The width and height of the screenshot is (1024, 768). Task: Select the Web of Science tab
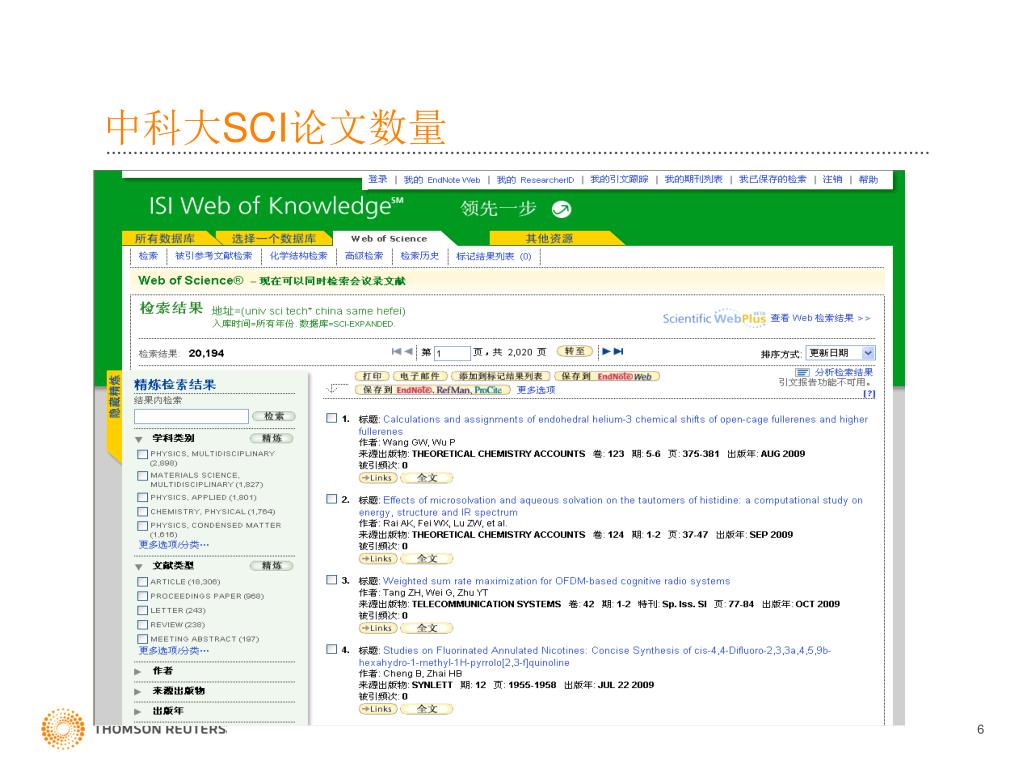389,239
